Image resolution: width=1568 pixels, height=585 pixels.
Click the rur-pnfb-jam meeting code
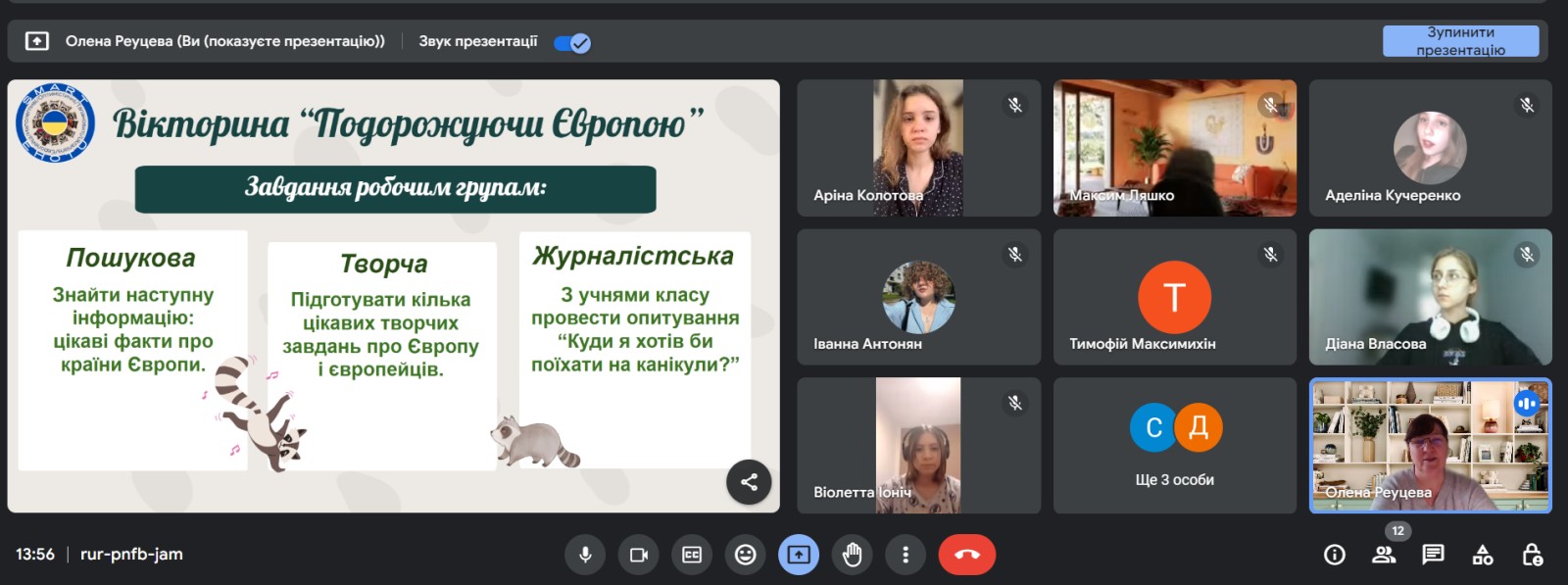click(131, 554)
